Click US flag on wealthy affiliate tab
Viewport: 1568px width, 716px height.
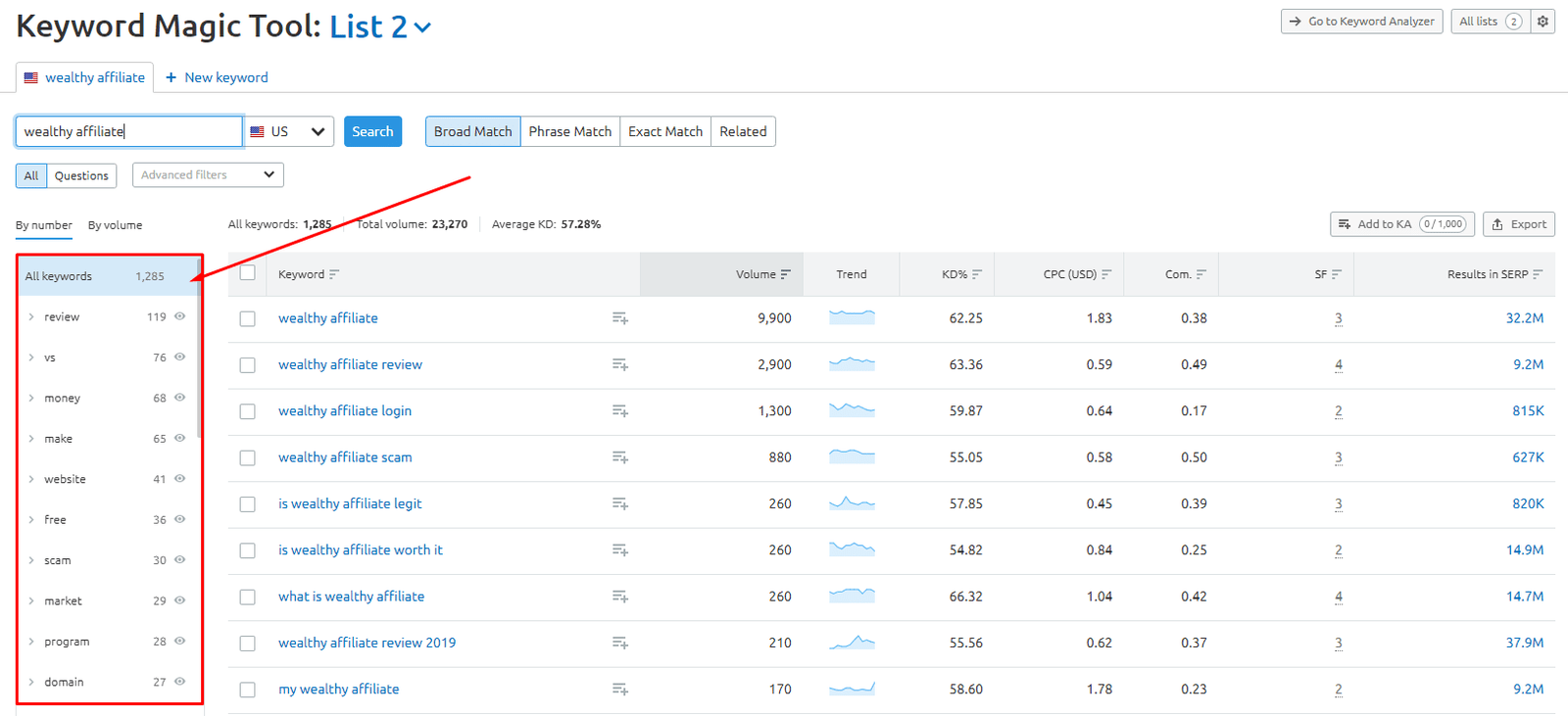coord(31,77)
